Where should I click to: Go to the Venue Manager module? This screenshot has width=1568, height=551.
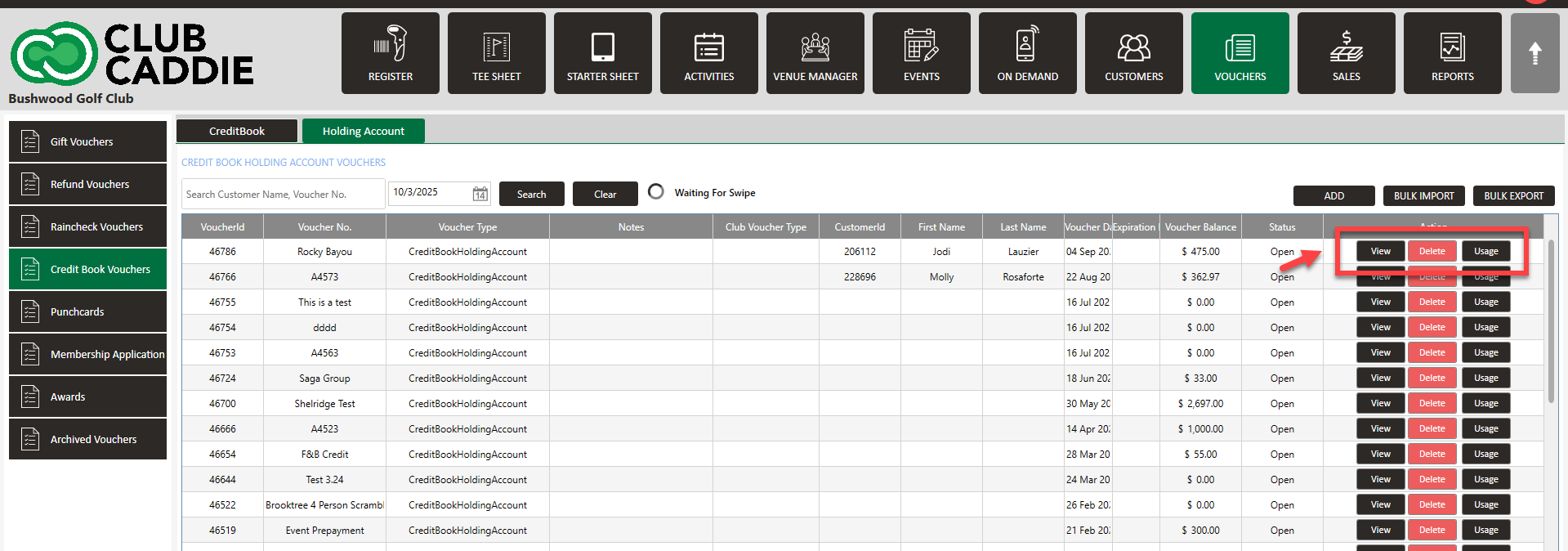pyautogui.click(x=815, y=53)
